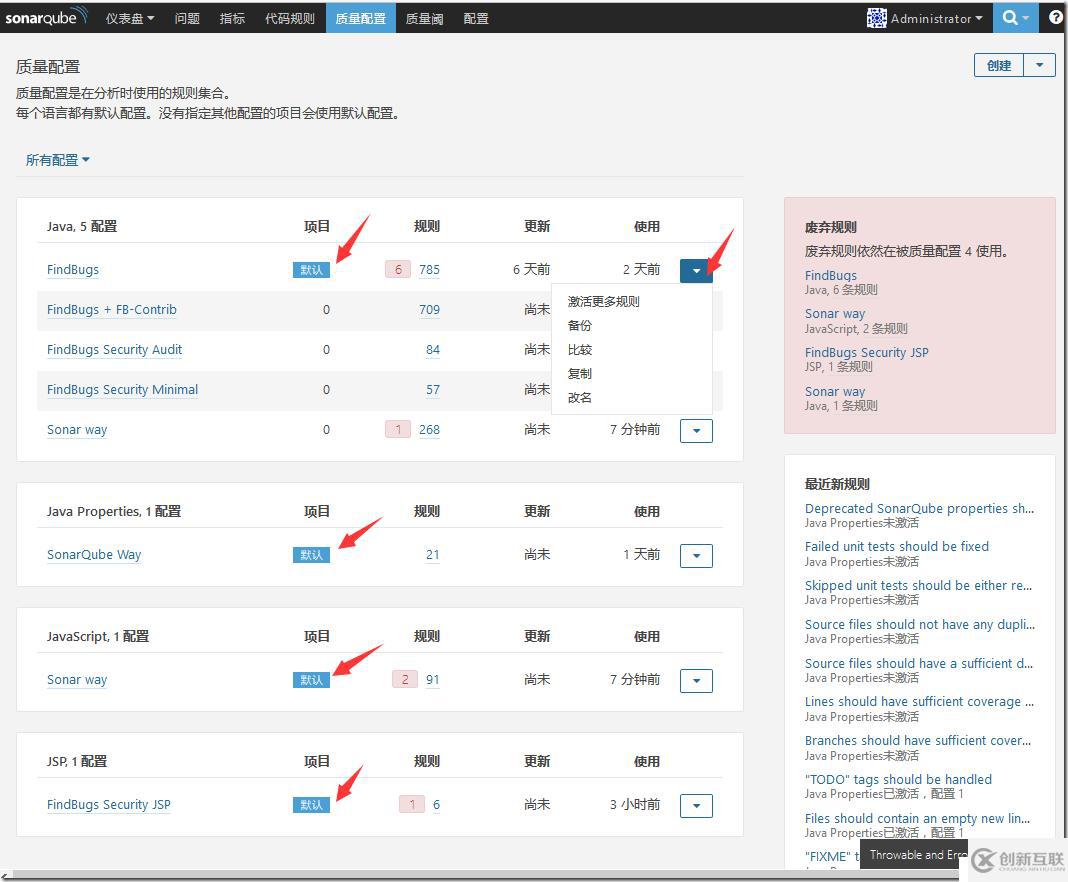Open "TODO" tags should be handled
1068x882 pixels.
pyautogui.click(x=898, y=779)
